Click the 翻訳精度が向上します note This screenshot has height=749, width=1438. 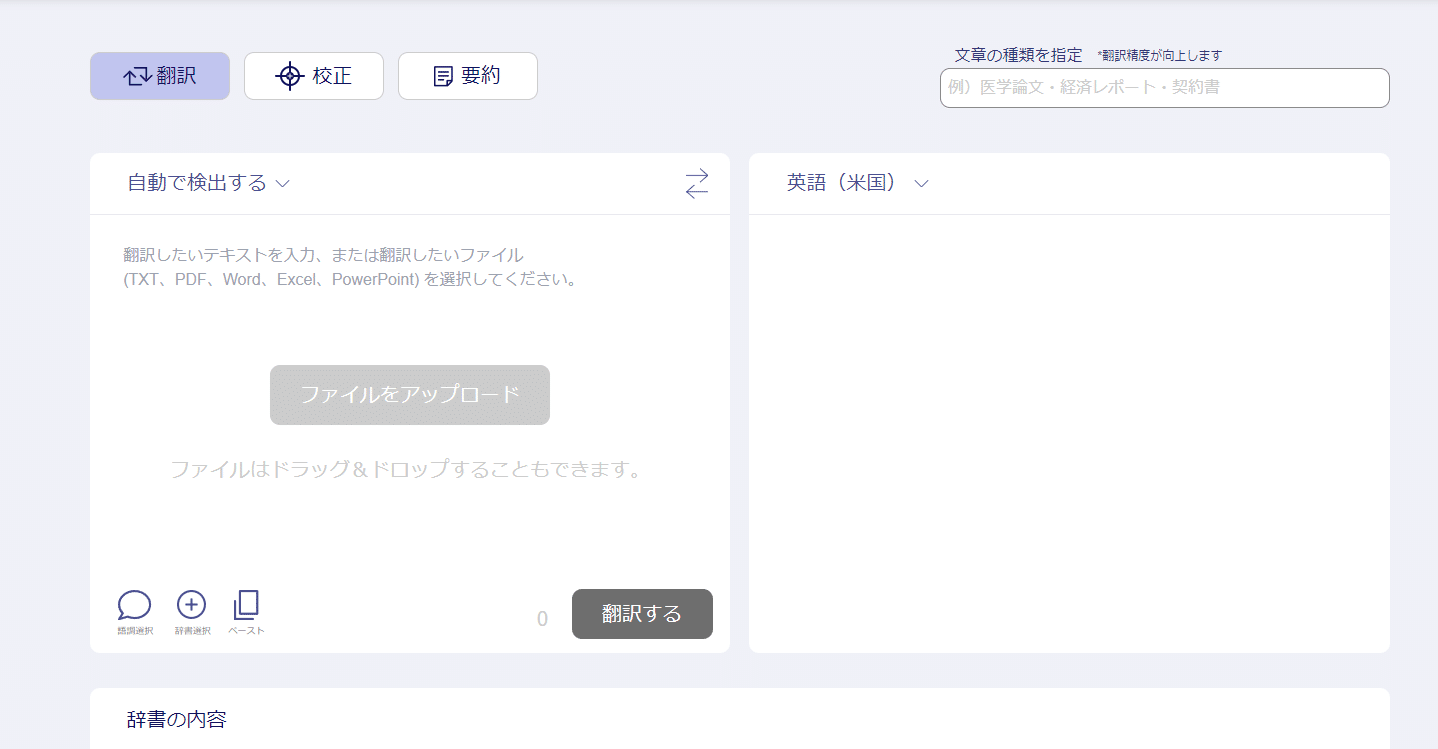[1159, 56]
